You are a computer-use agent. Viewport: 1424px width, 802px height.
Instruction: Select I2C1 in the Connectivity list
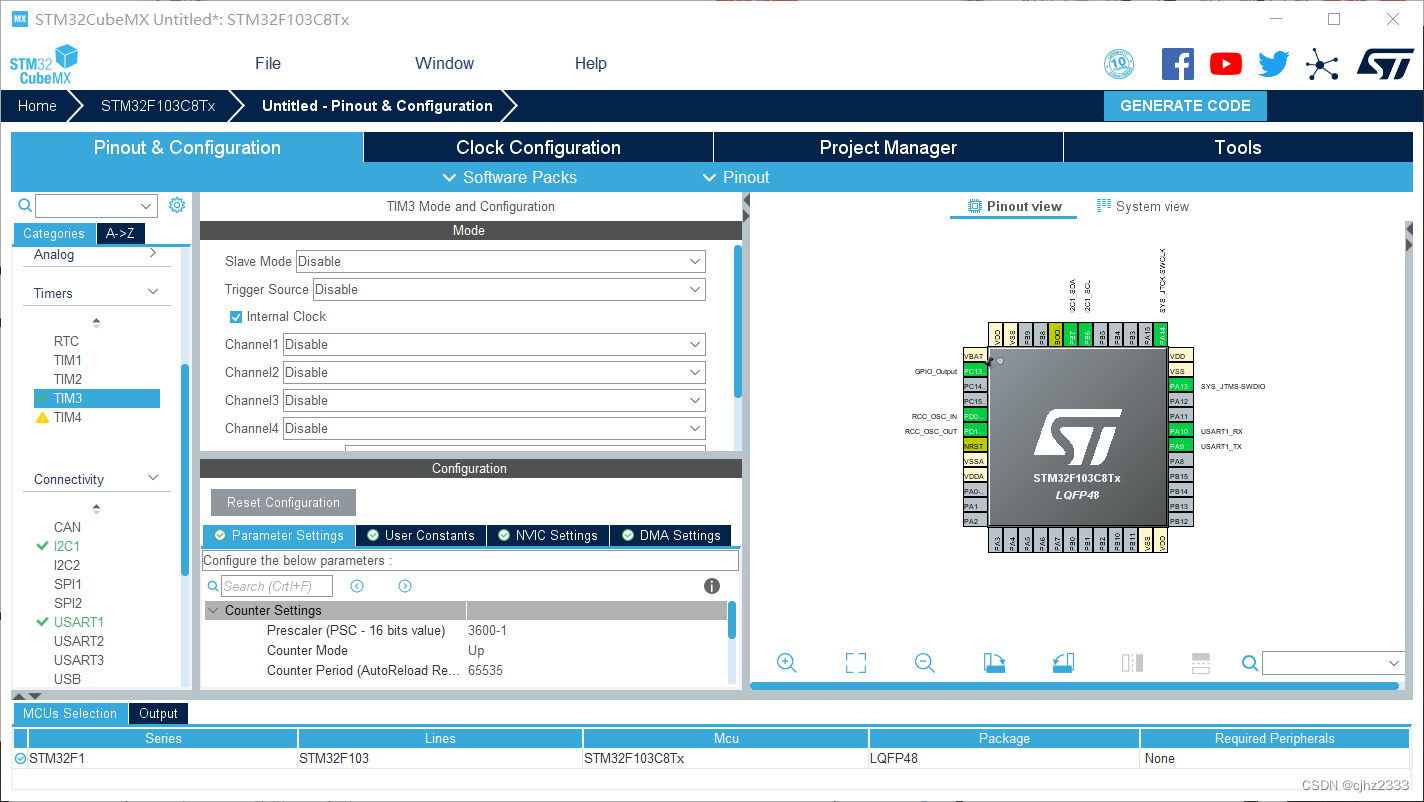click(x=67, y=546)
